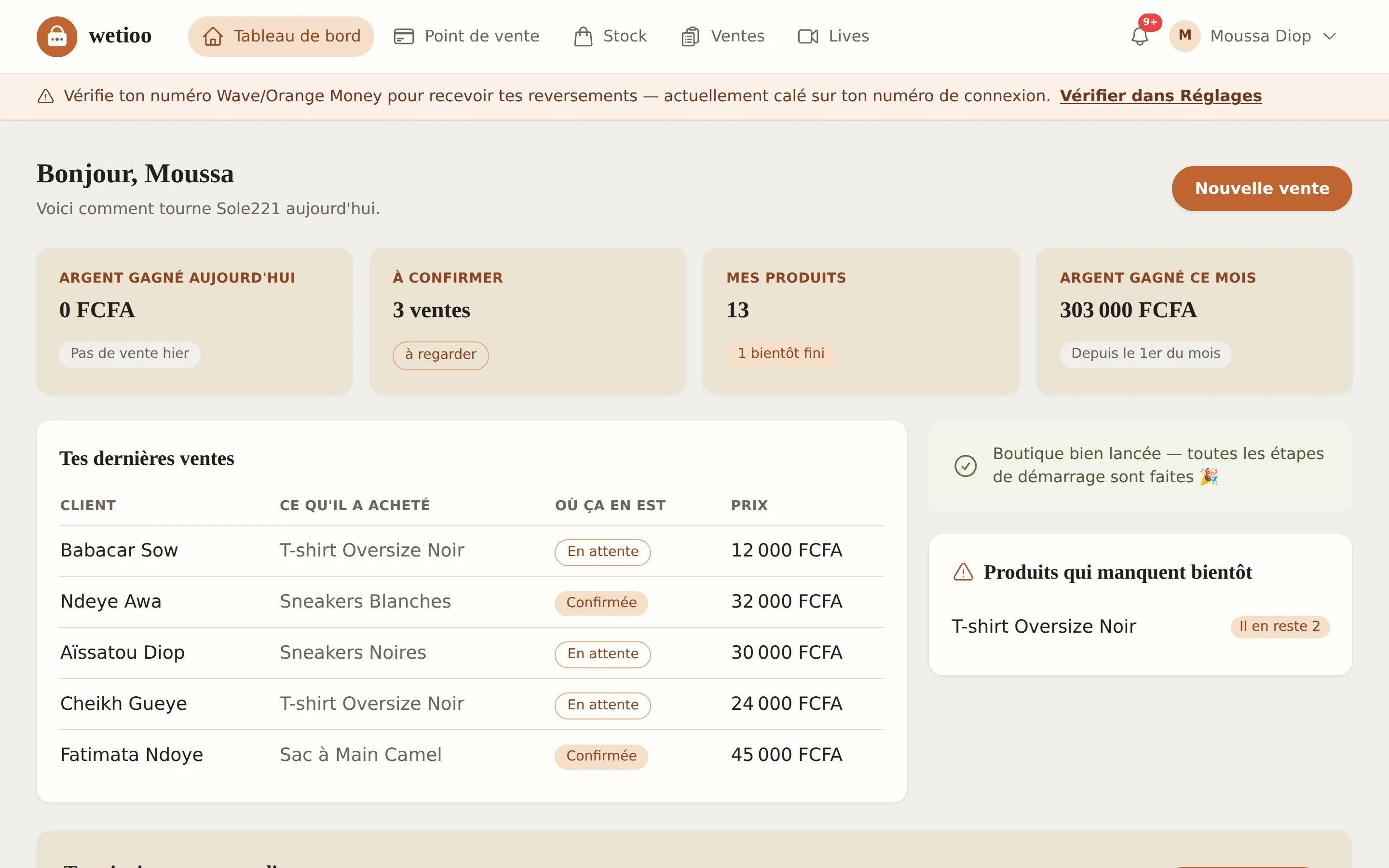Navigate to the Lives section
The height and width of the screenshot is (868, 1389).
[833, 36]
